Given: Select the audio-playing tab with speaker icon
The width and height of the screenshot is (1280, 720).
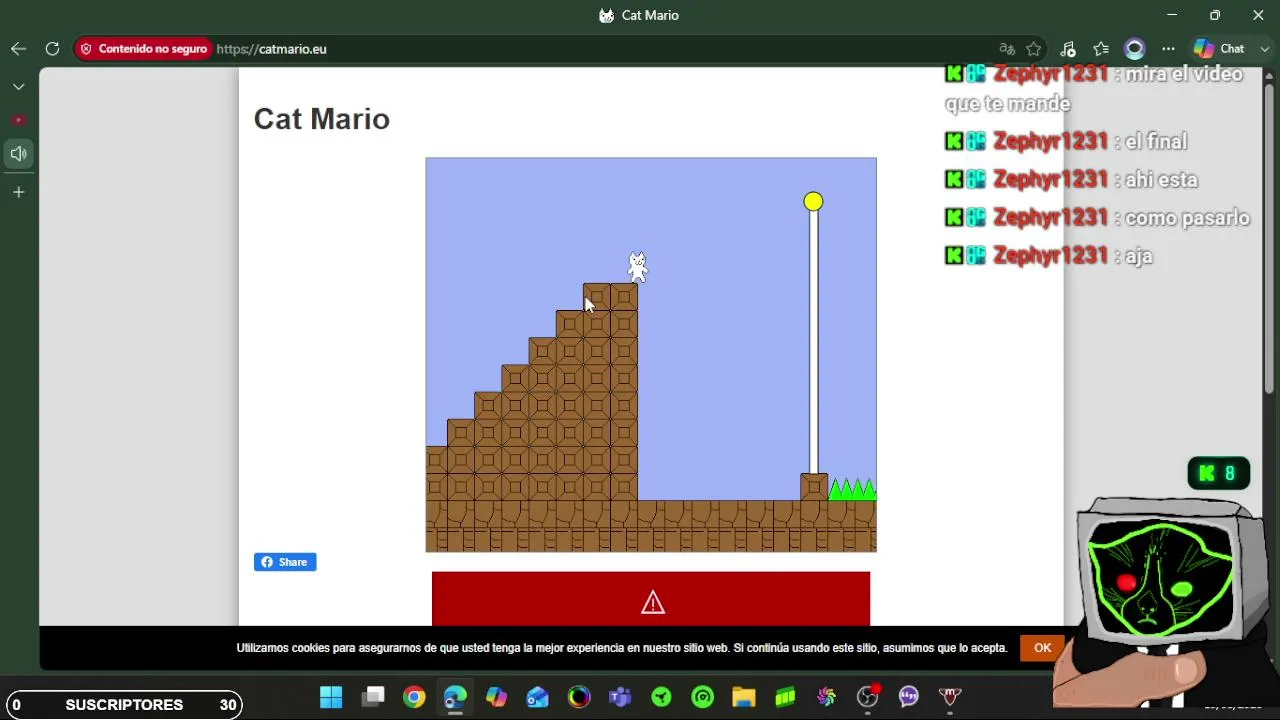Looking at the screenshot, I should (x=18, y=154).
